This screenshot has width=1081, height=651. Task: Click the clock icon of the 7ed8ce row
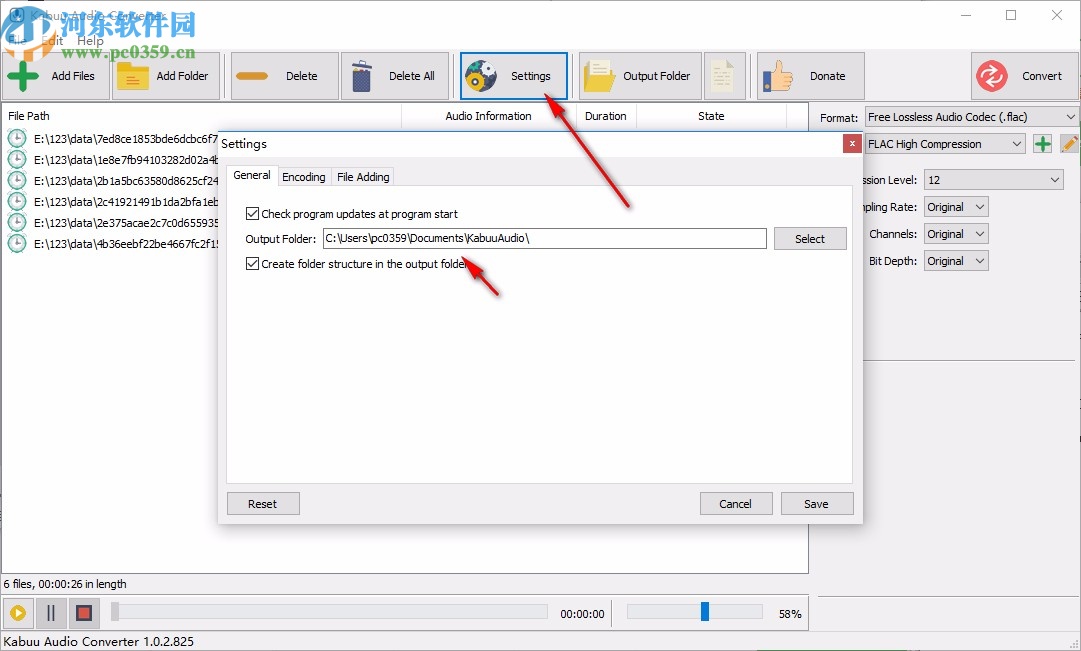17,139
